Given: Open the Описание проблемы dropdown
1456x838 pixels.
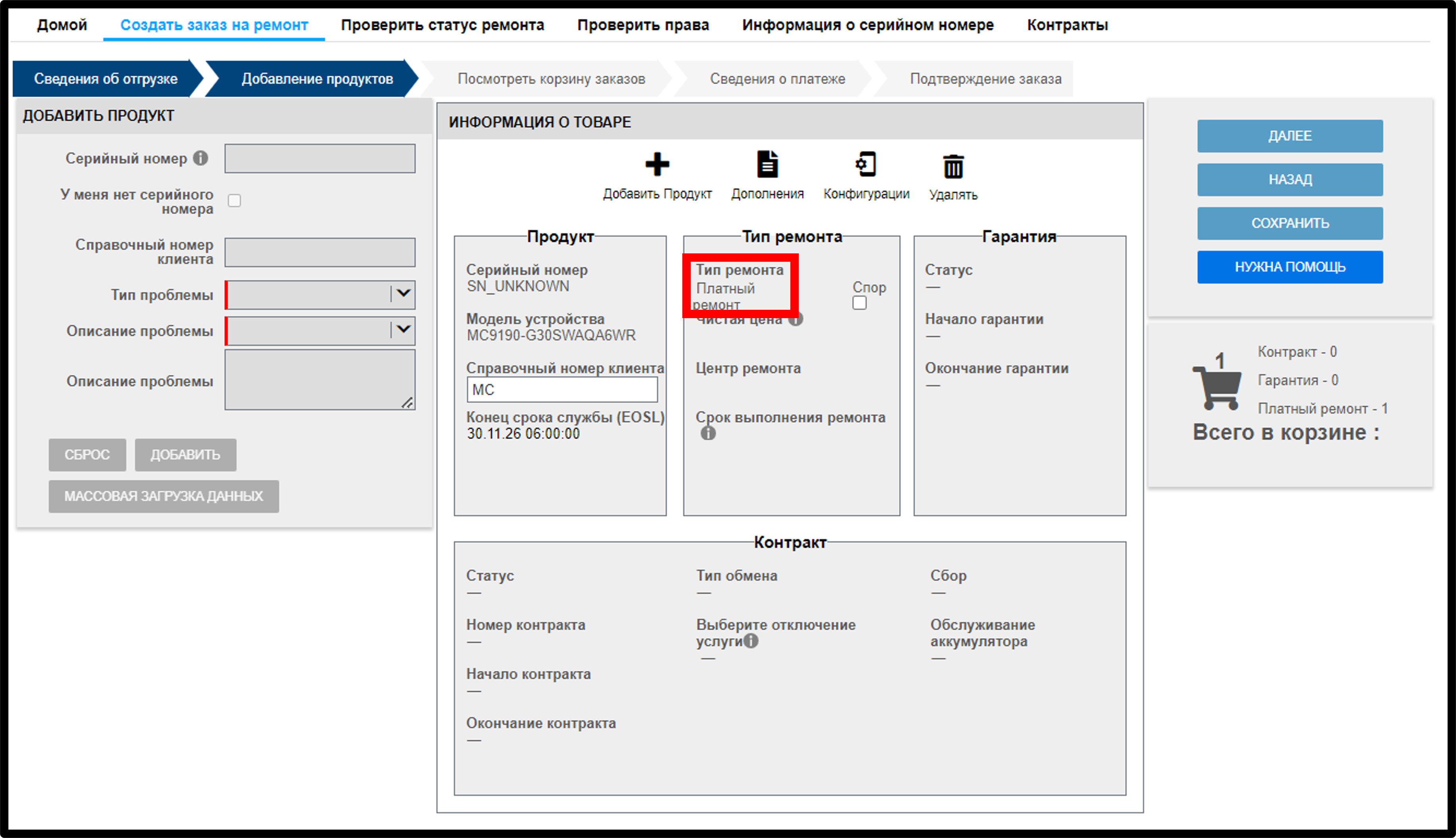Looking at the screenshot, I should (x=320, y=330).
